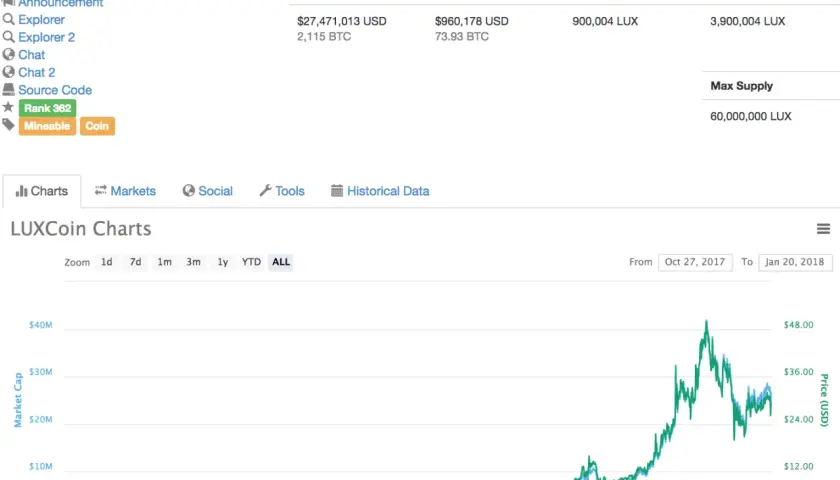Viewport: 840px width, 480px height.
Task: Set chart zoom to 1y
Action: tap(222, 262)
